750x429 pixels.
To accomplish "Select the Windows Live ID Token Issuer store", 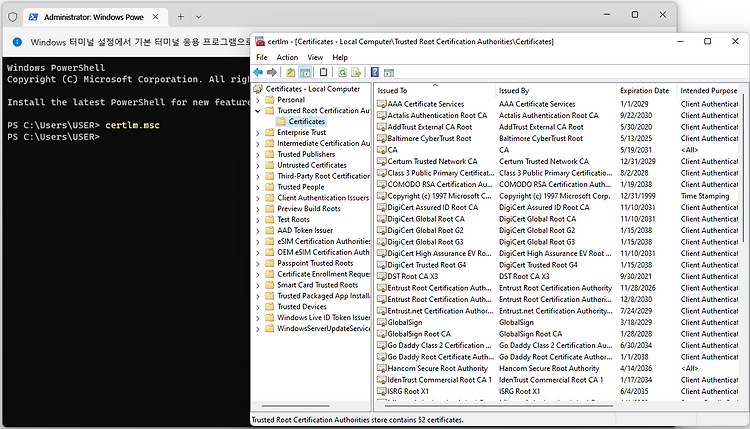I will coord(323,318).
